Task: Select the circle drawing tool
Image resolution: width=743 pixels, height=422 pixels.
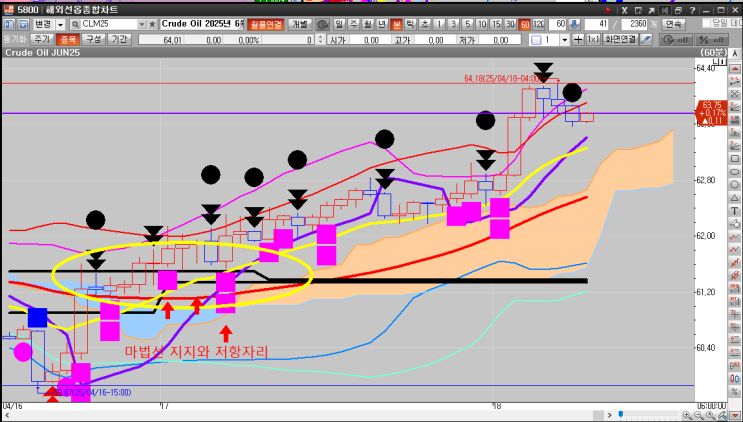Action: pyautogui.click(x=734, y=185)
